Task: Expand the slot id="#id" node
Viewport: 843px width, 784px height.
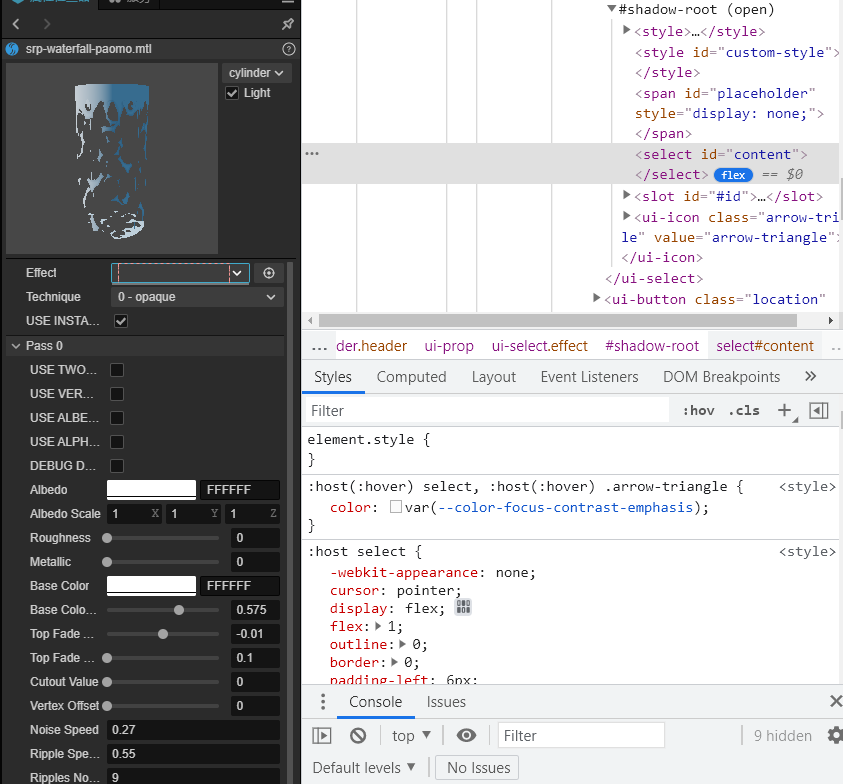Action: tap(626, 195)
